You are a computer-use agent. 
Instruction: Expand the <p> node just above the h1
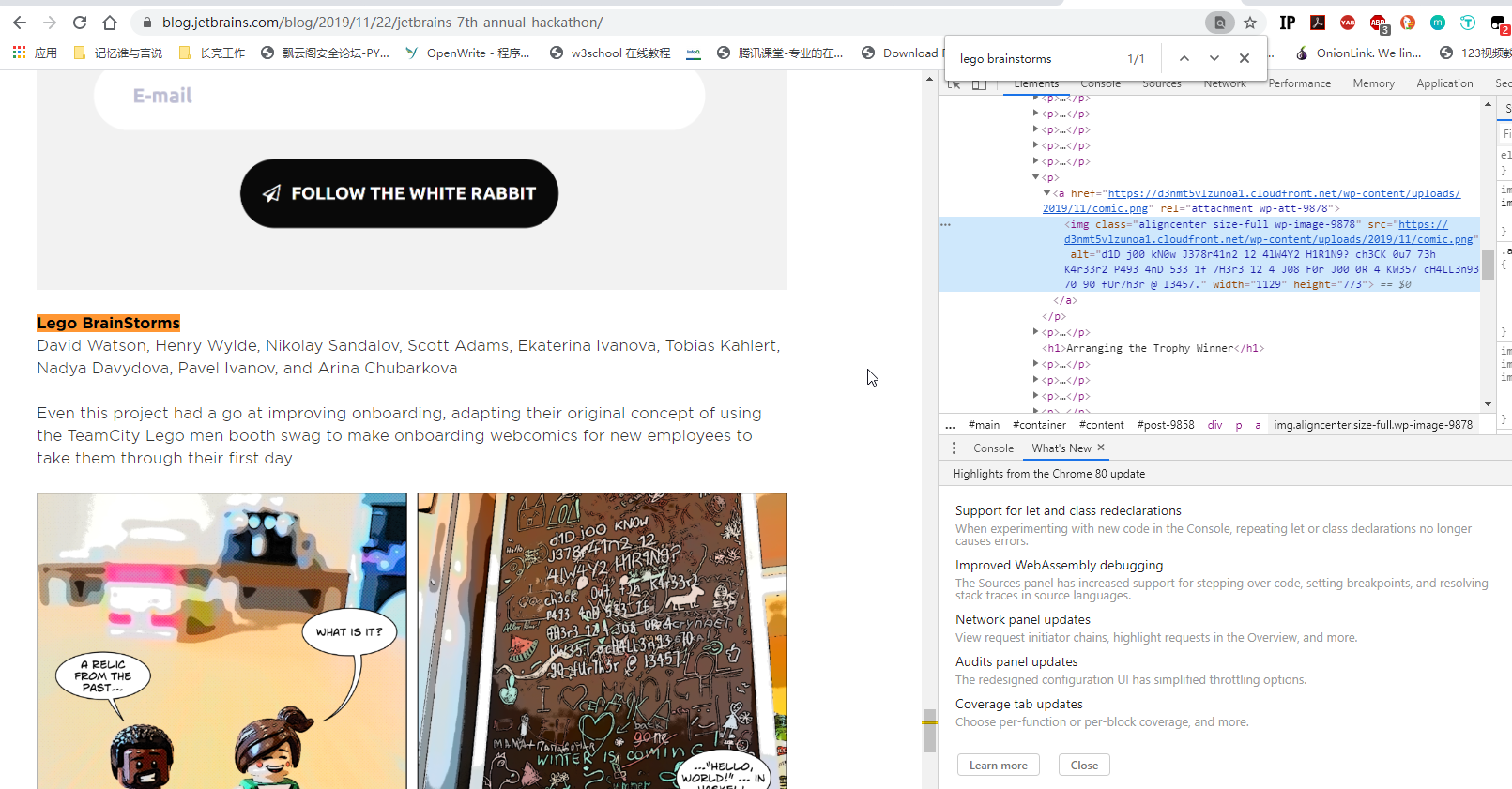(1036, 332)
